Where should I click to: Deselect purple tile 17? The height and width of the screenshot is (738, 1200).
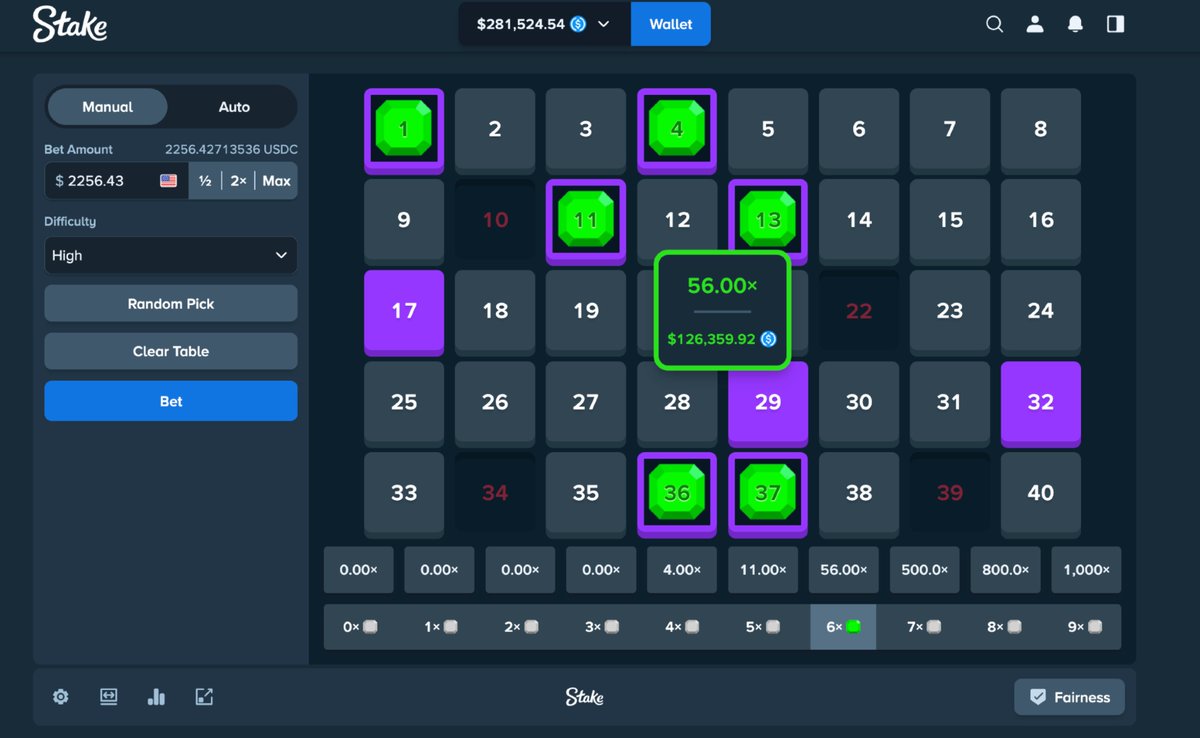[404, 312]
